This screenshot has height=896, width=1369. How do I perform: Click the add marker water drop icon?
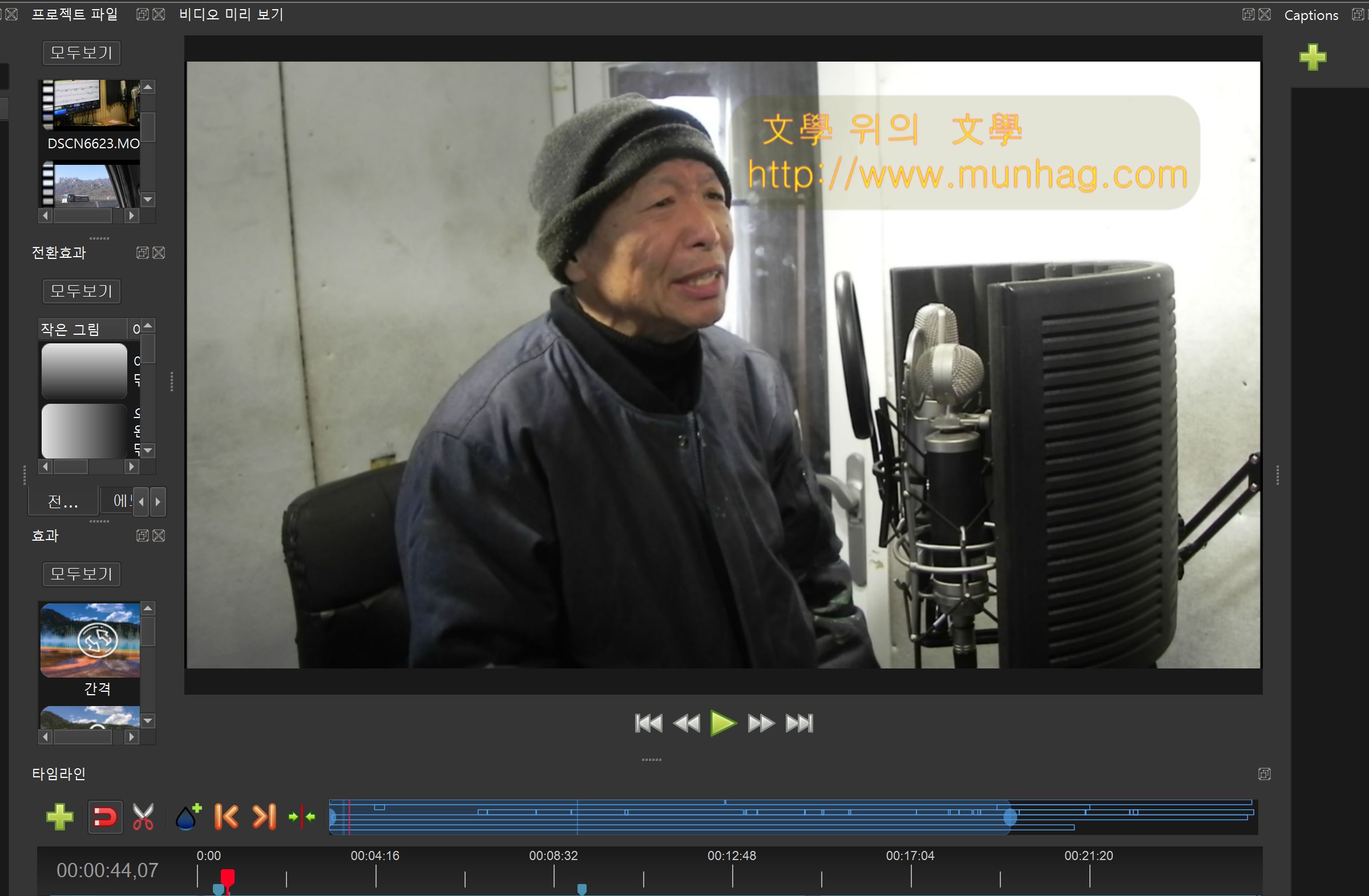click(188, 817)
